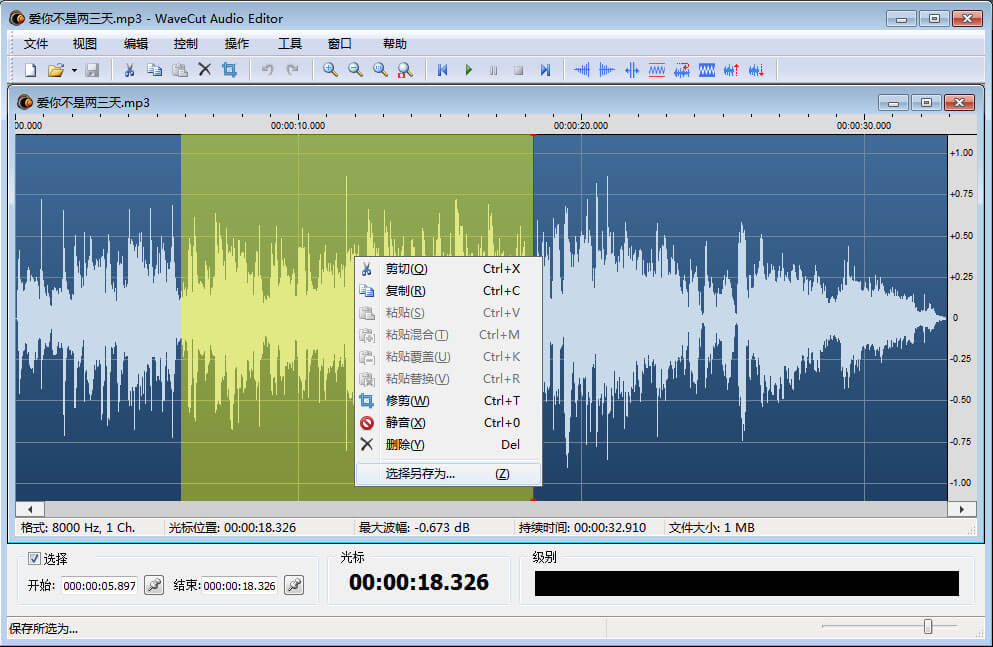Click the trim crop toolbar icon

point(229,70)
